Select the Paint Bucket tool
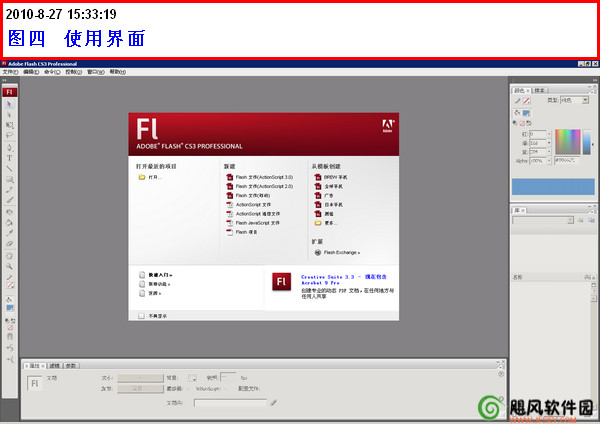This screenshot has width=600, height=424. 9,222
